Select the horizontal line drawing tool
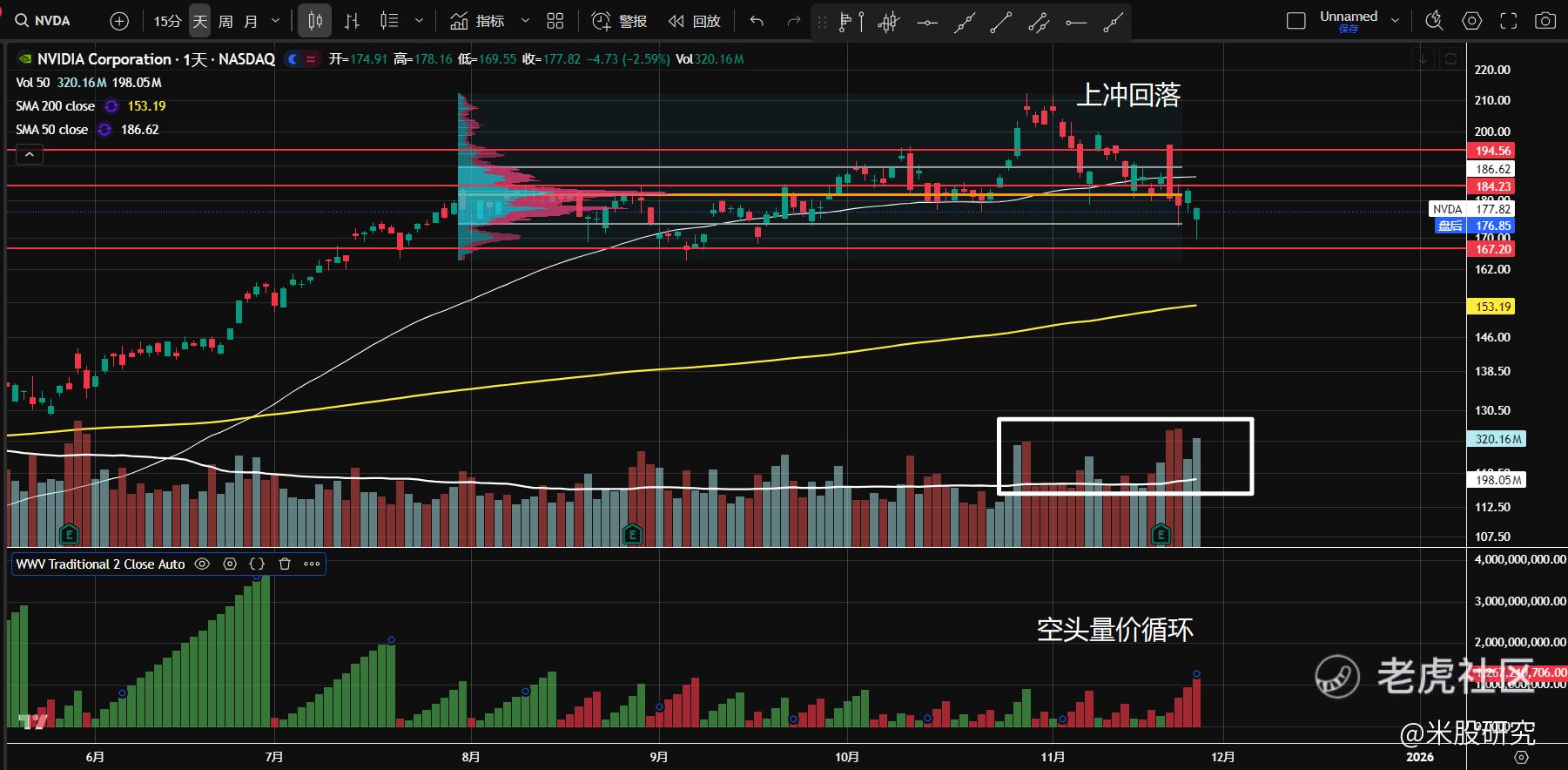Viewport: 1568px width, 770px height. pos(927,22)
